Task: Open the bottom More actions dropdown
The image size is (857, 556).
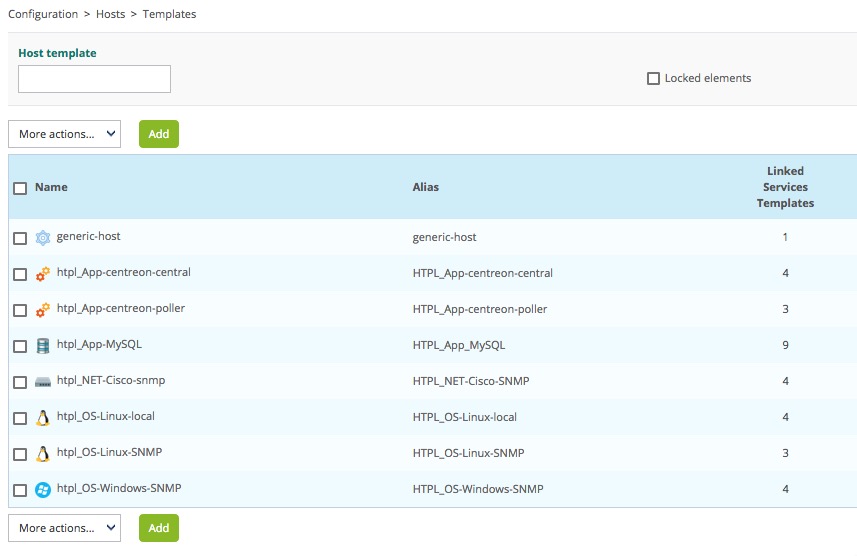Action: pyautogui.click(x=64, y=528)
